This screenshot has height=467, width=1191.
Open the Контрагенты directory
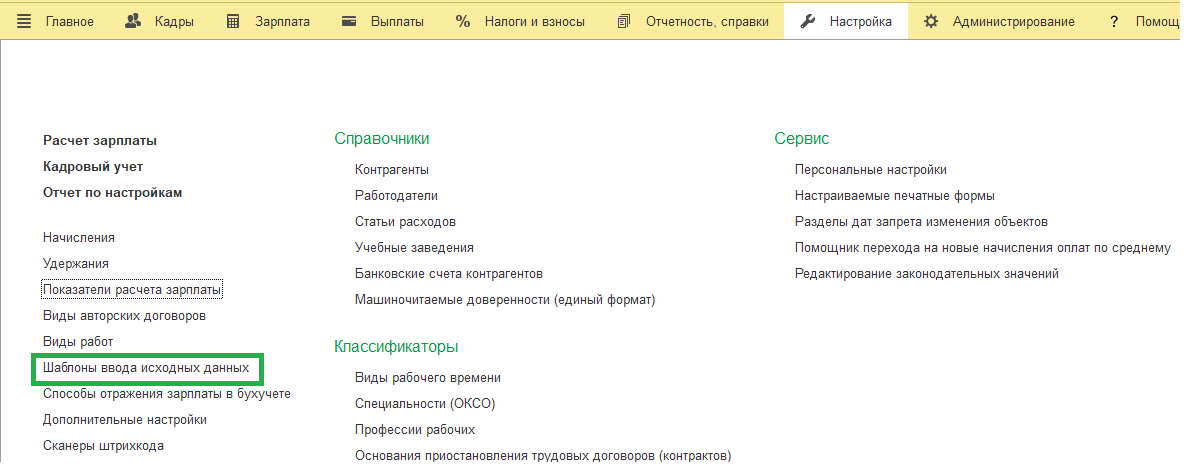point(392,170)
